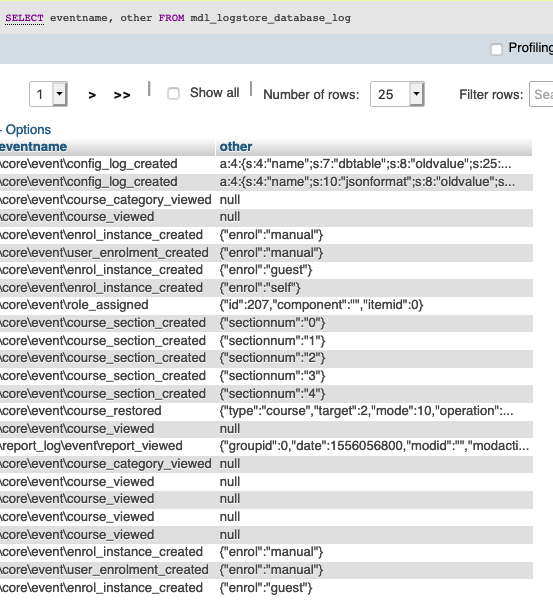Go to the next page with >

click(92, 95)
